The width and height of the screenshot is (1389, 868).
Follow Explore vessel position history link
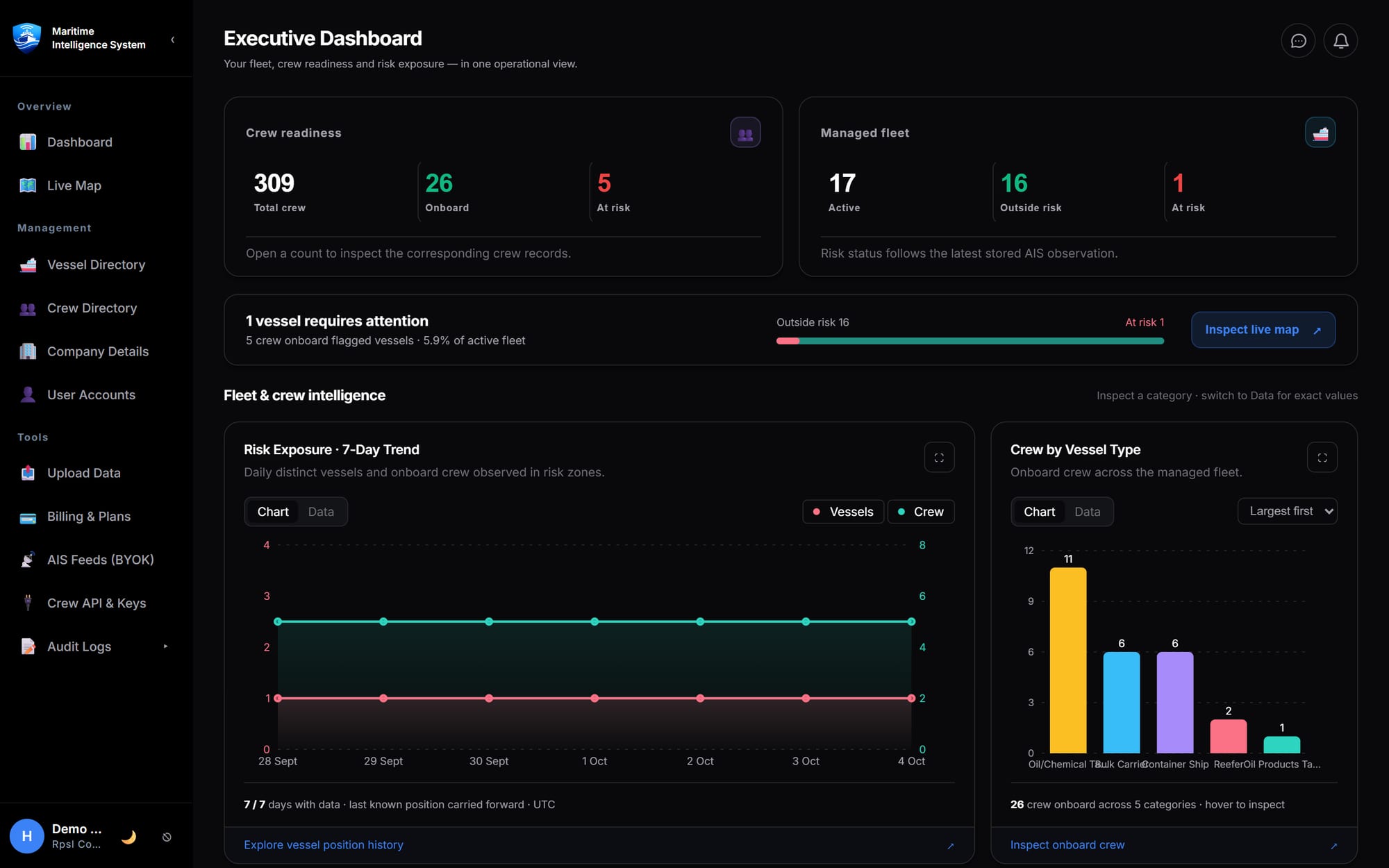324,845
